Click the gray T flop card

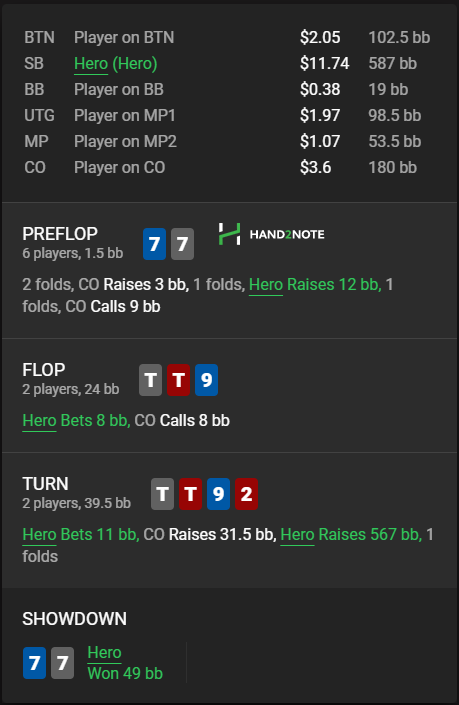click(151, 380)
